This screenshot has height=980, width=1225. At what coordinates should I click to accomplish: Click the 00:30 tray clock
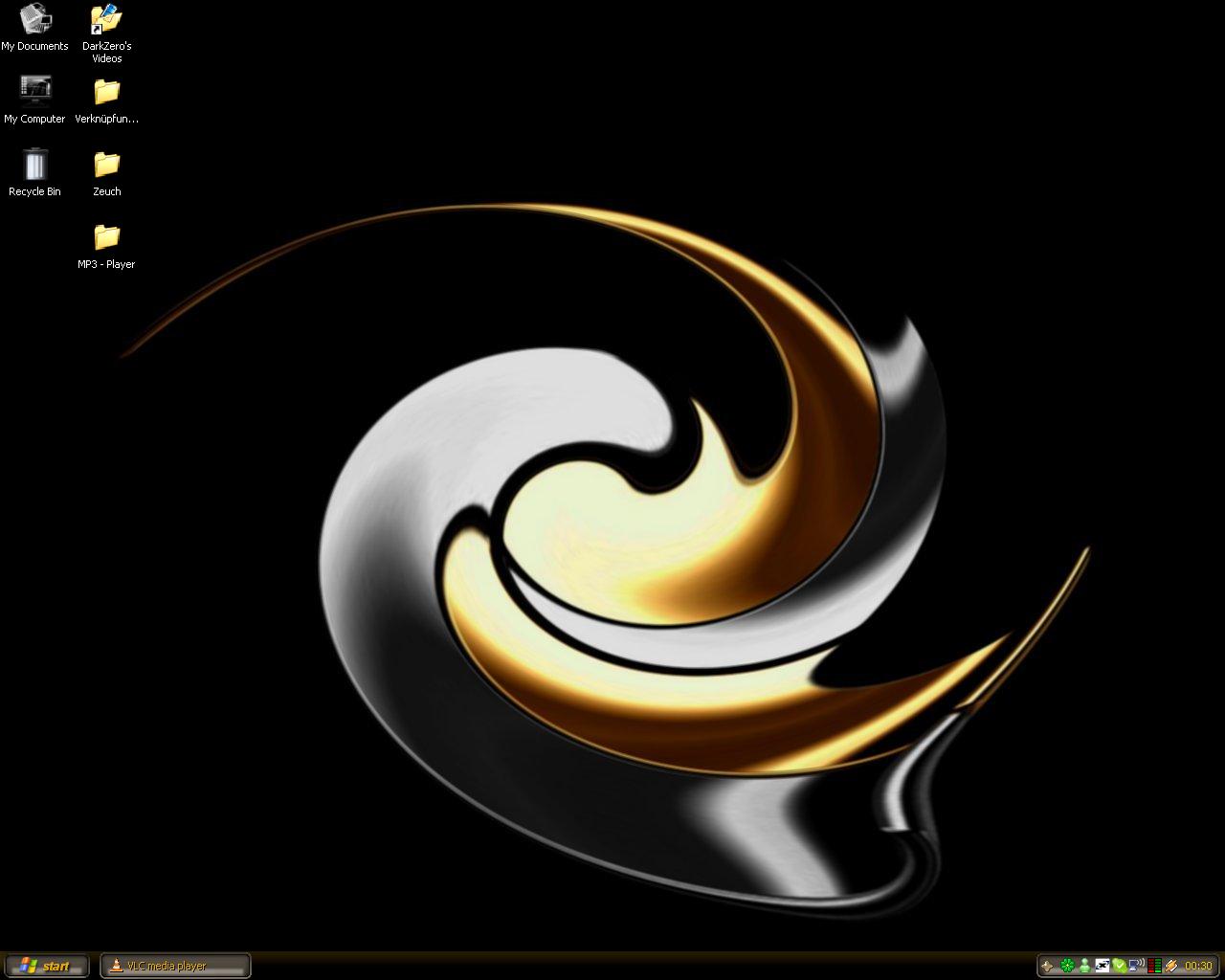click(x=1198, y=966)
